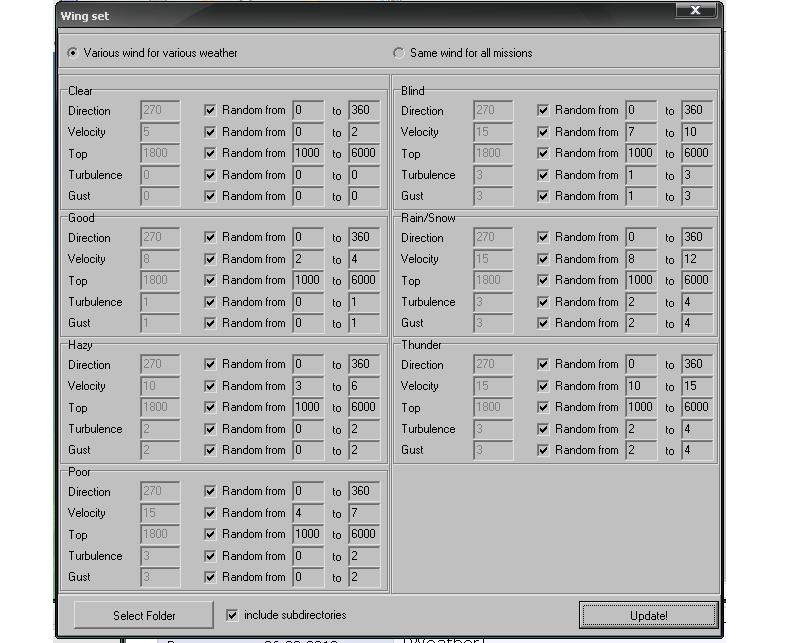Click Thunder Velocity 'to' field showing 15
This screenshot has height=643, width=800.
point(697,386)
